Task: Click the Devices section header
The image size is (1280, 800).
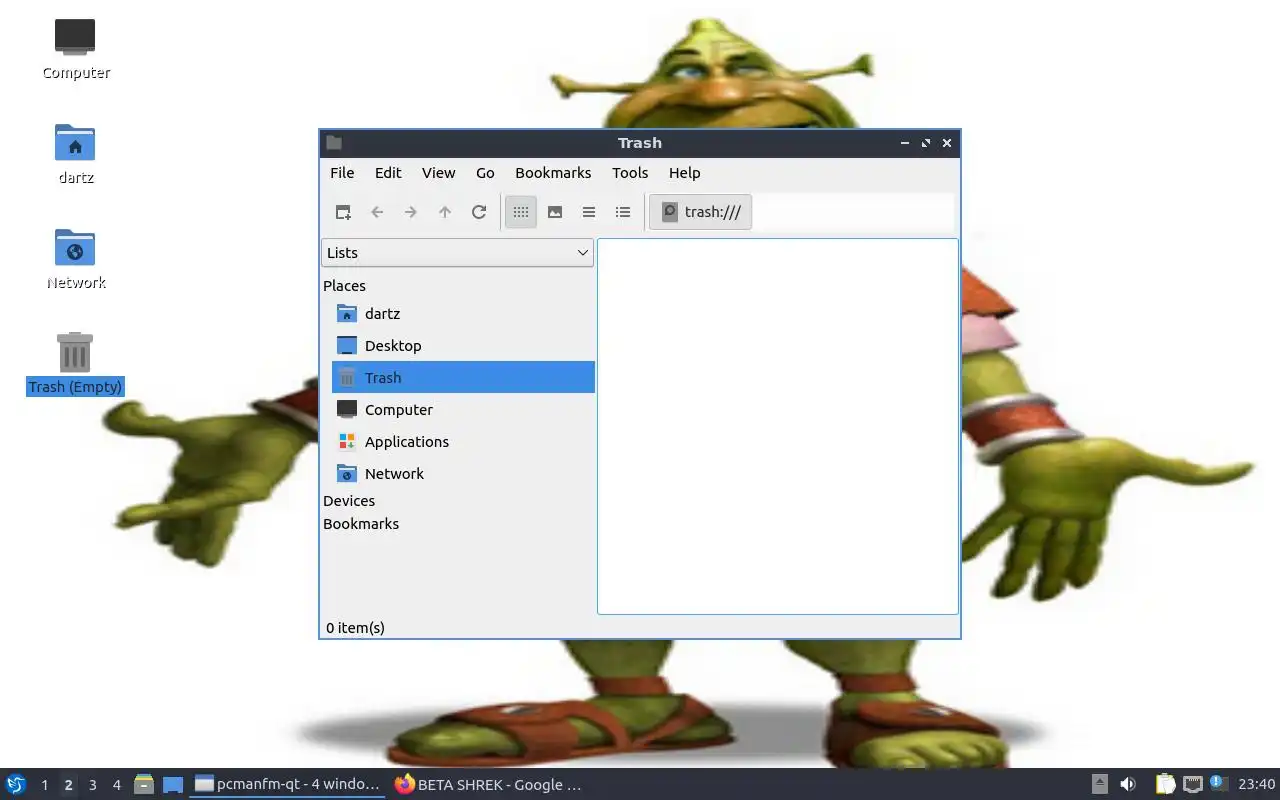Action: [x=349, y=501]
